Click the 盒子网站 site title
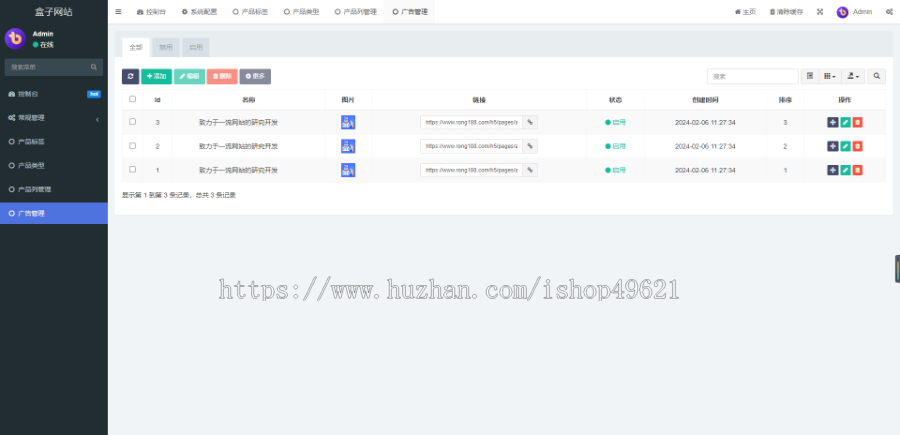This screenshot has height=435, width=900. (x=54, y=12)
